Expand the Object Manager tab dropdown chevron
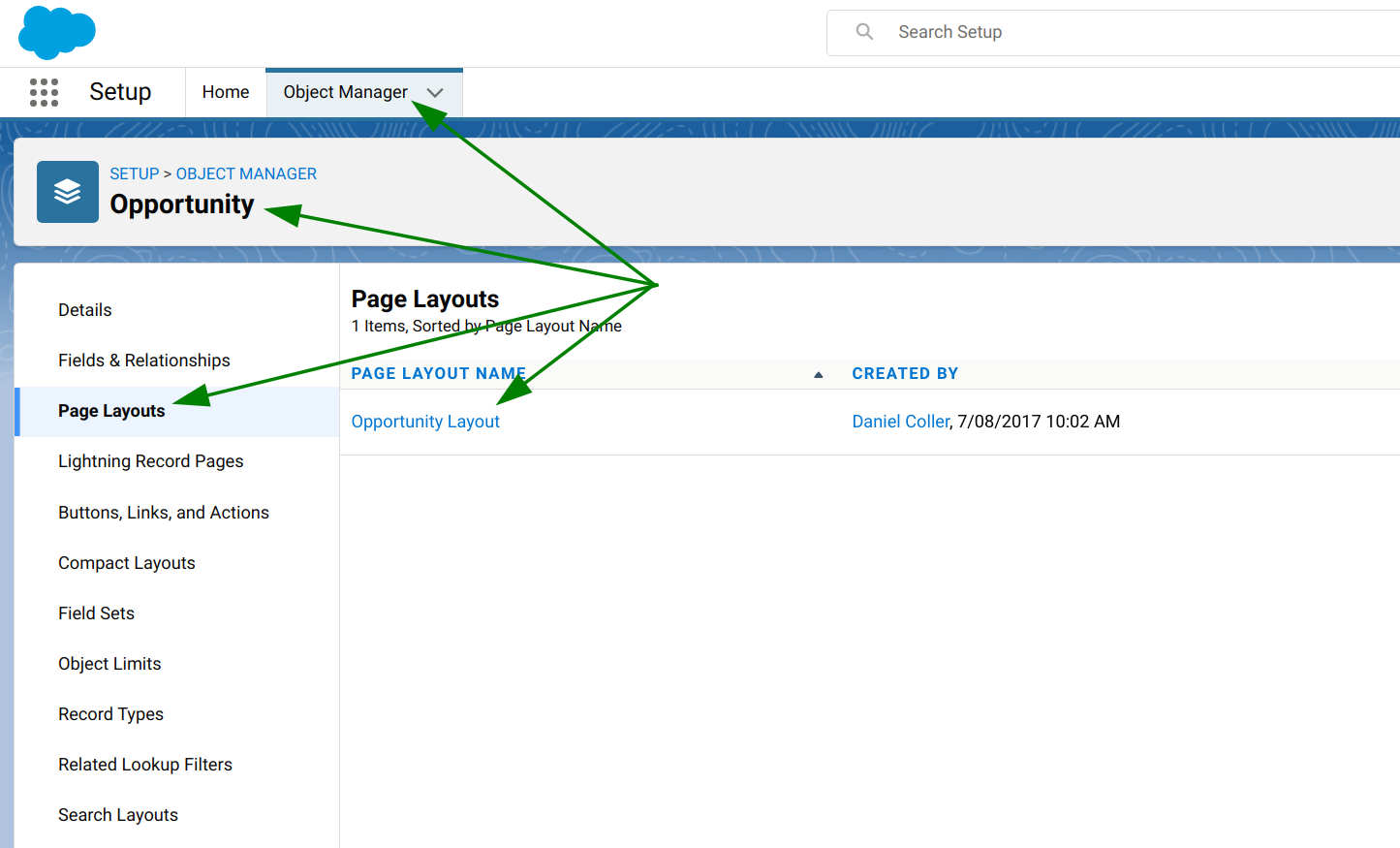Screen dimensions: 1400x848 point(435,93)
